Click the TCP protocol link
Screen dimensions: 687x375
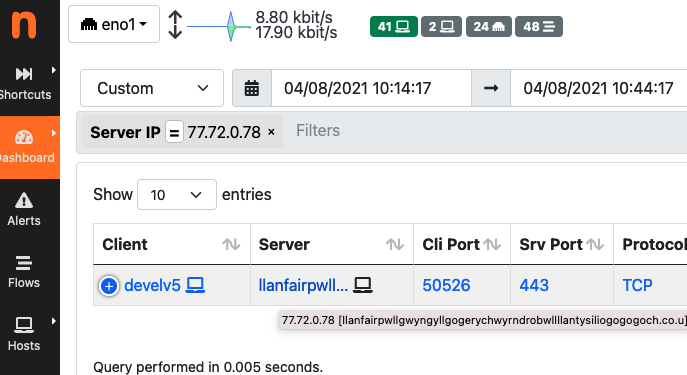click(x=637, y=286)
